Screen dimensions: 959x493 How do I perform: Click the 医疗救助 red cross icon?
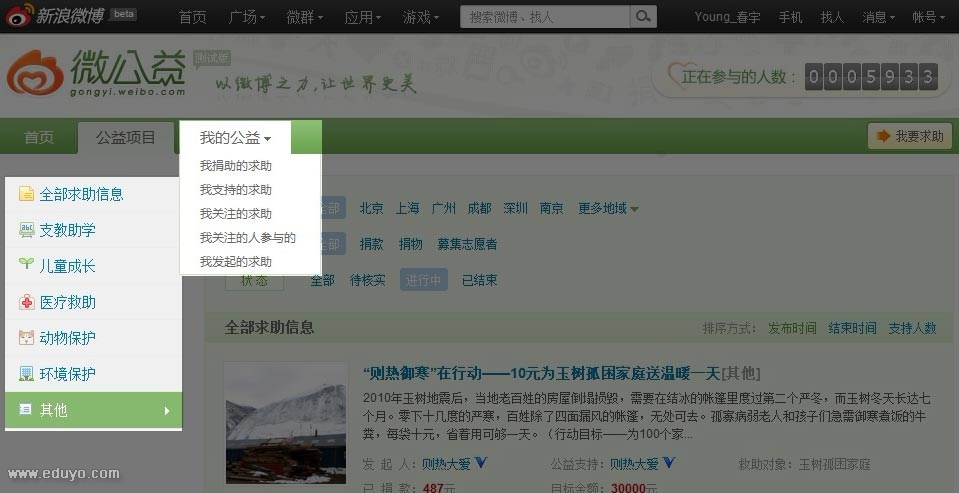coord(26,302)
